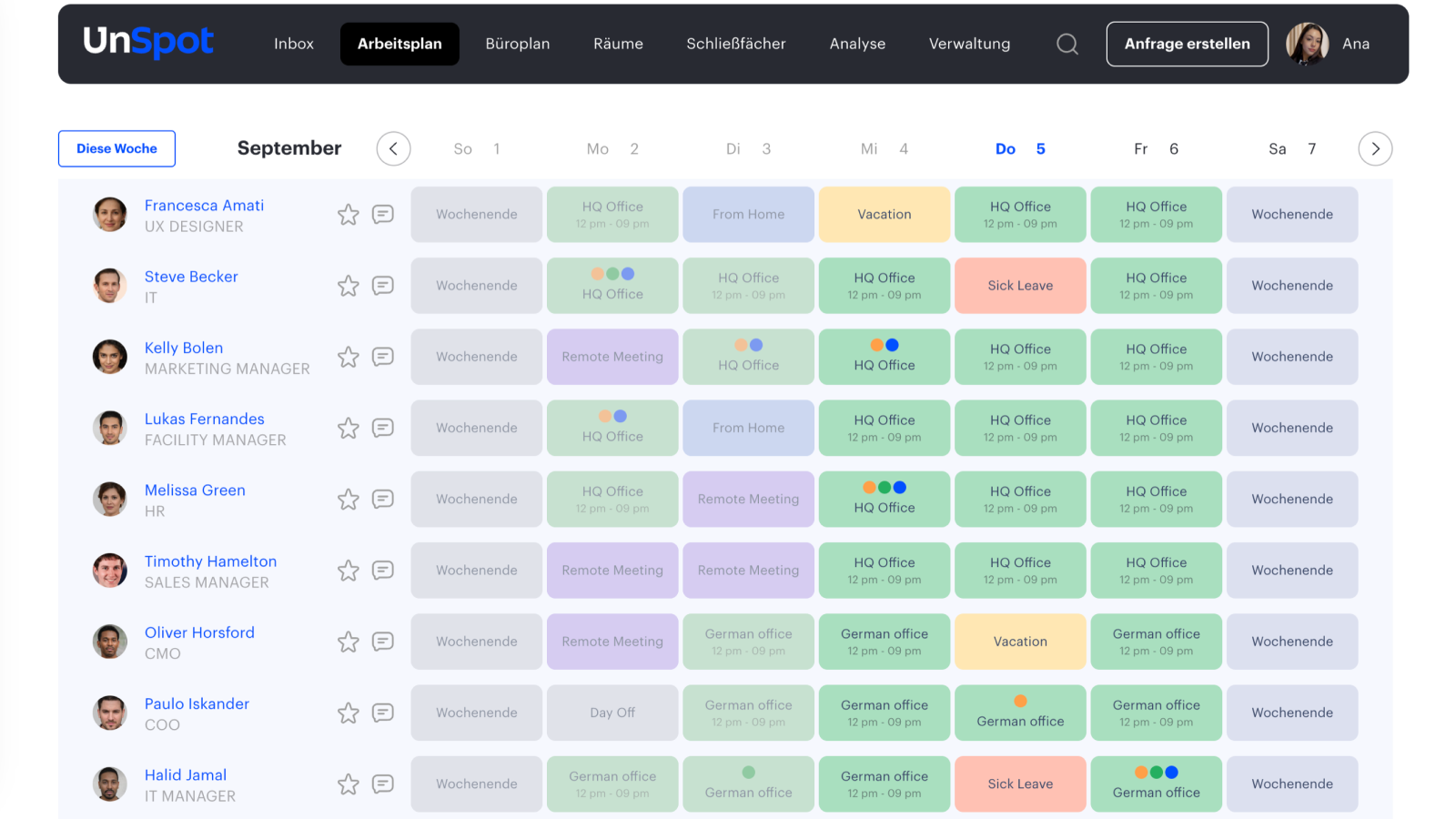Open the search magnifier icon
This screenshot has height=819, width=1456.
1067,44
